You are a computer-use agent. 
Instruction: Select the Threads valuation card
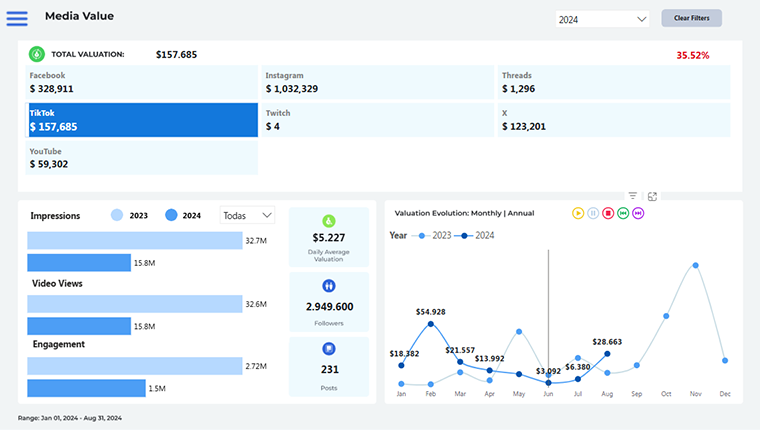614,82
